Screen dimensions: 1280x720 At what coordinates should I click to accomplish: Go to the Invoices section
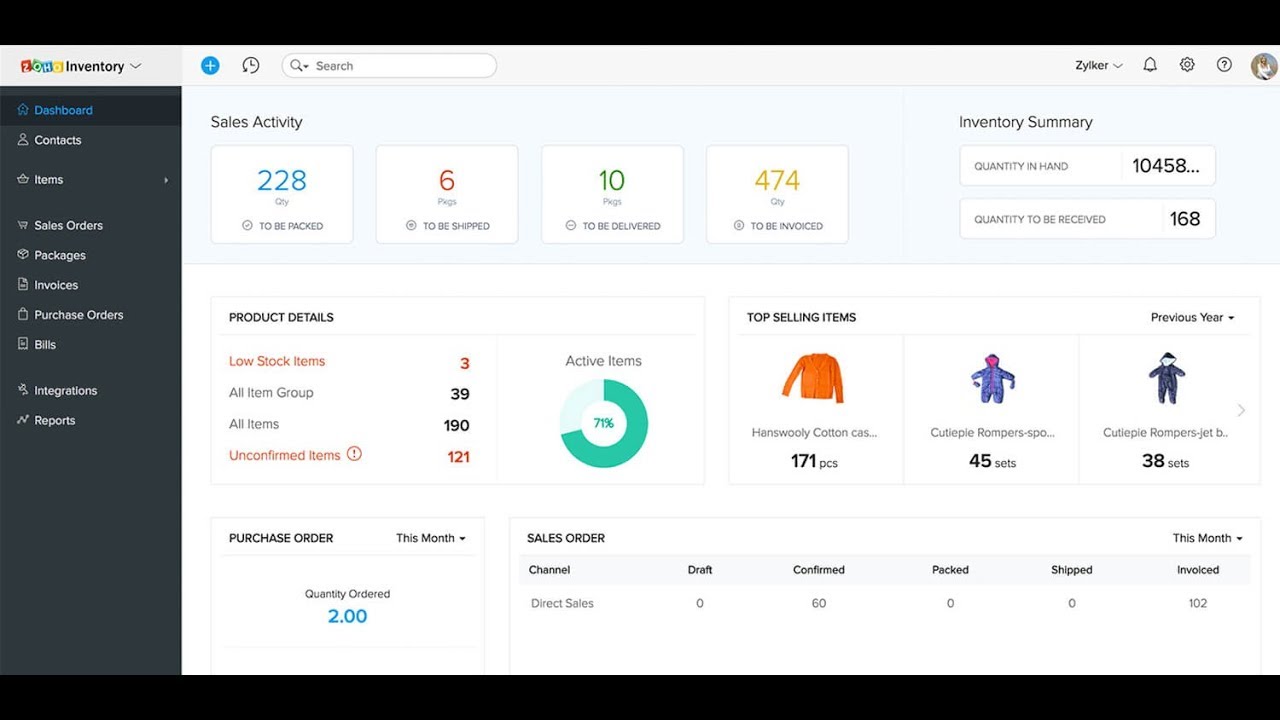pyautogui.click(x=53, y=284)
